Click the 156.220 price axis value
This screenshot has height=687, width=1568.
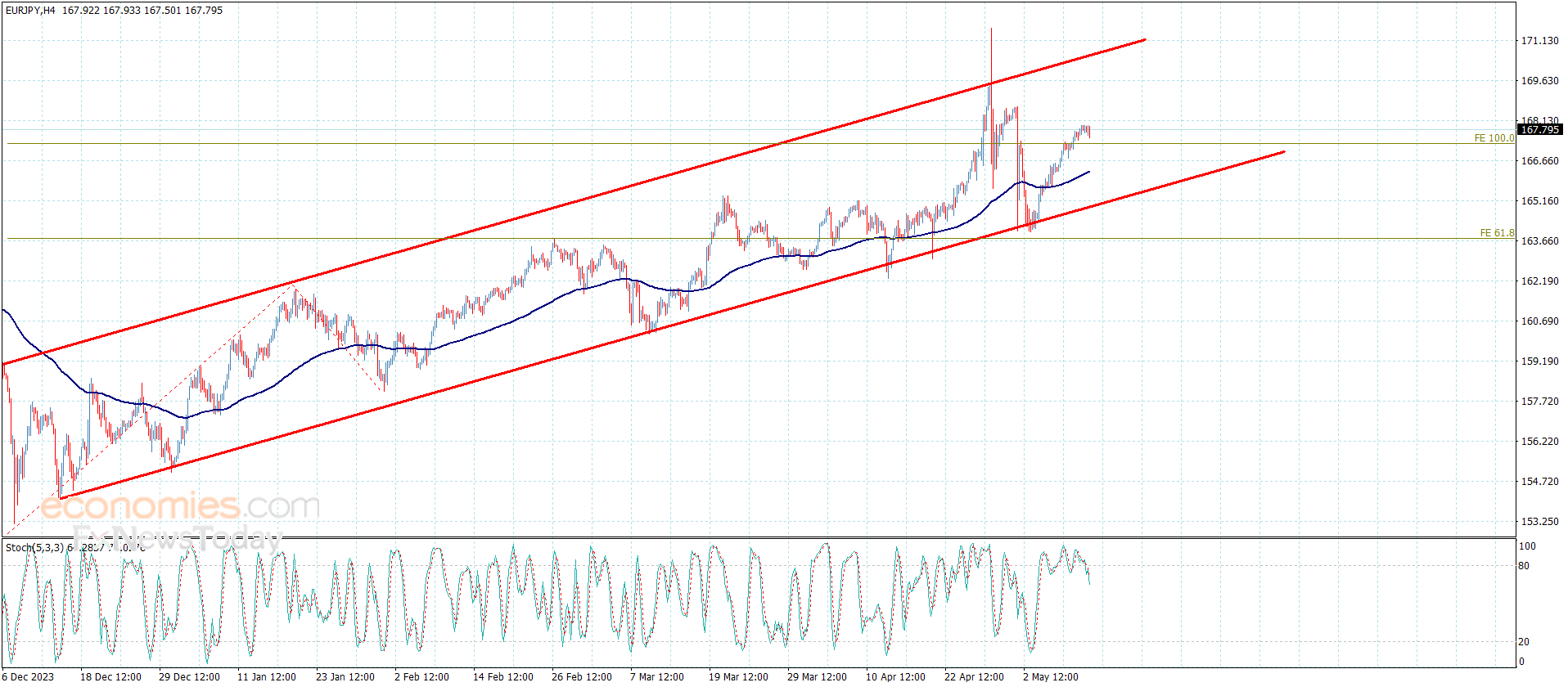1539,442
